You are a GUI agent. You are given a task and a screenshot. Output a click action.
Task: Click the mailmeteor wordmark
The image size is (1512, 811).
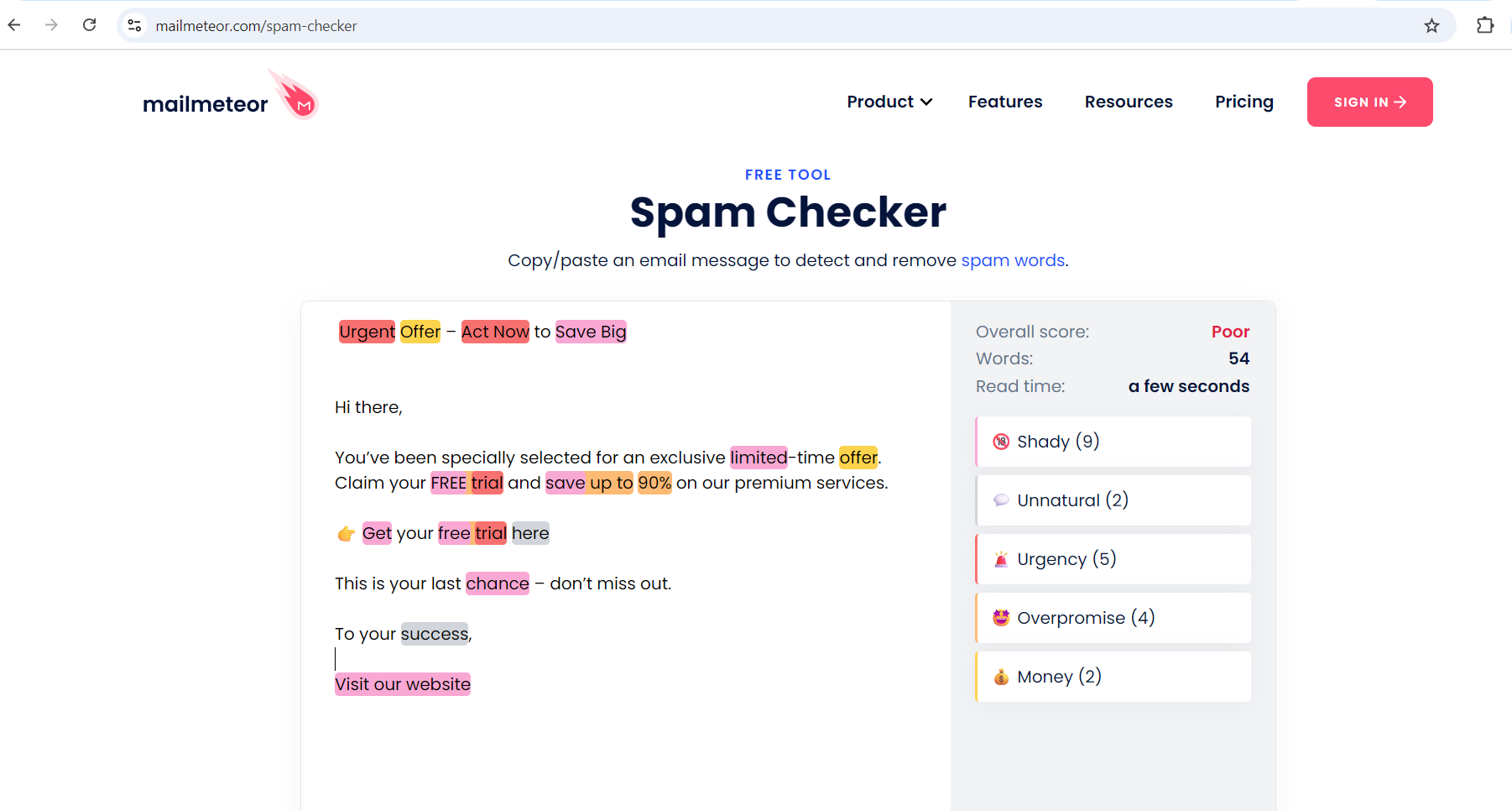(205, 104)
